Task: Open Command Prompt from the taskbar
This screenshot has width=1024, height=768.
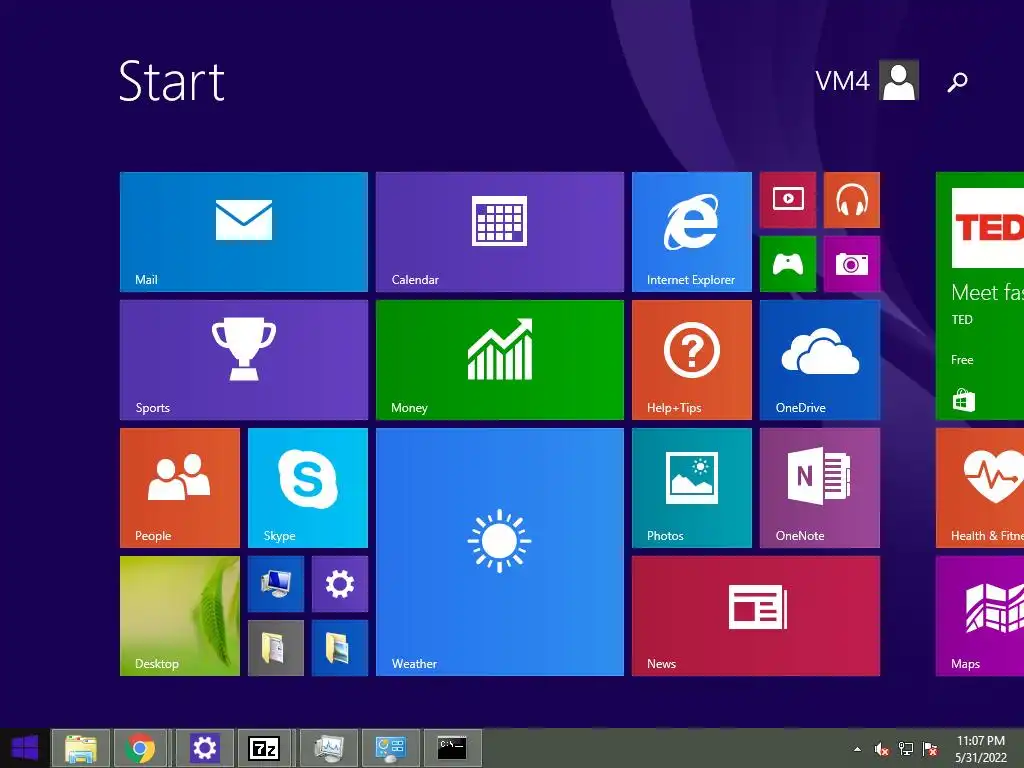Action: point(452,748)
